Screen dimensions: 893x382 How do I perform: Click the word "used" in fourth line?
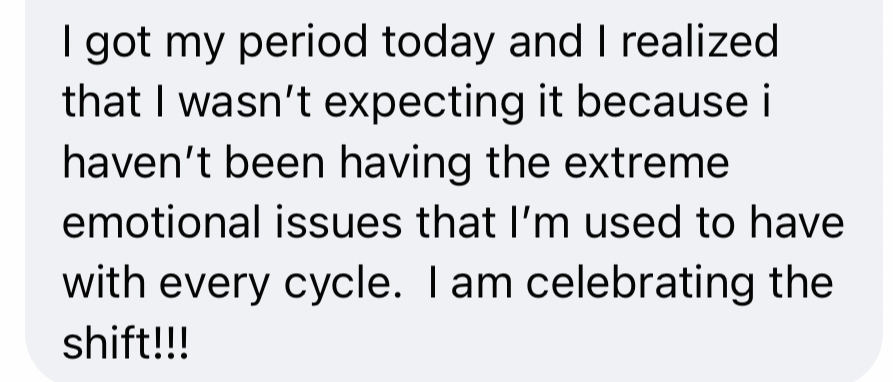click(633, 221)
